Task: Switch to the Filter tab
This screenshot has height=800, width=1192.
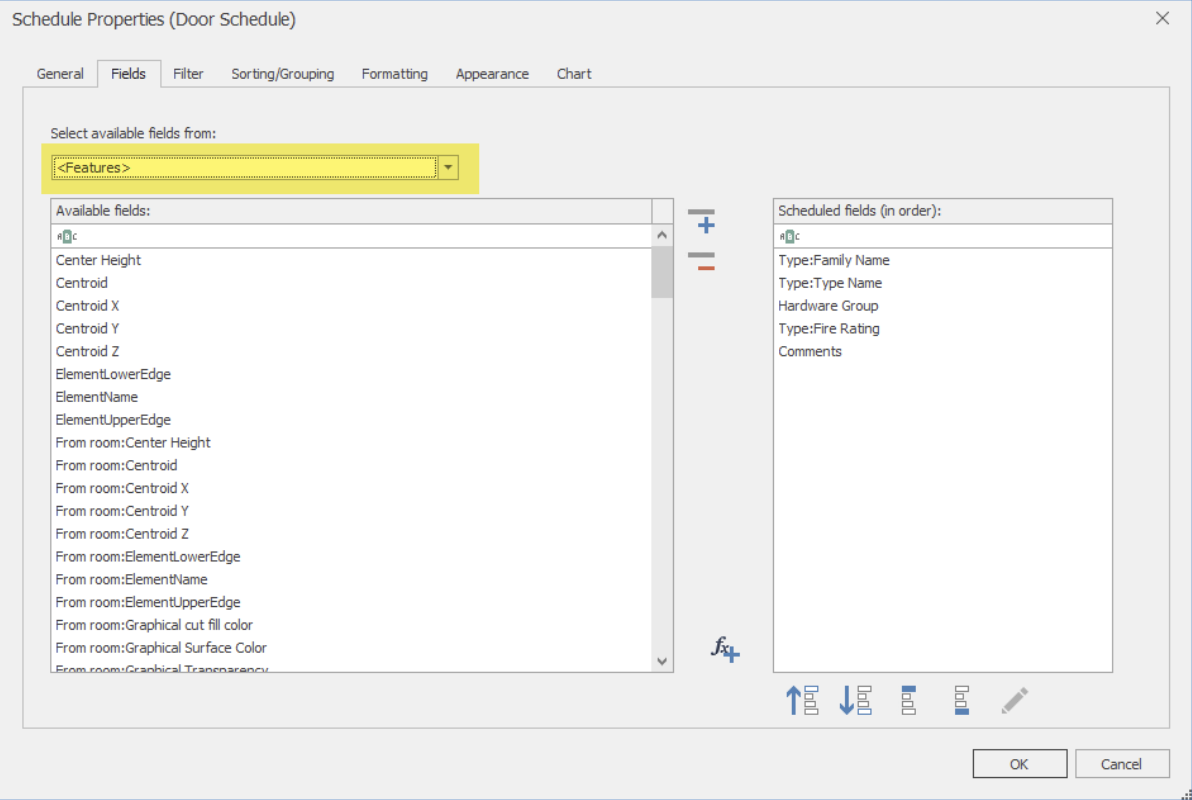Action: [188, 73]
